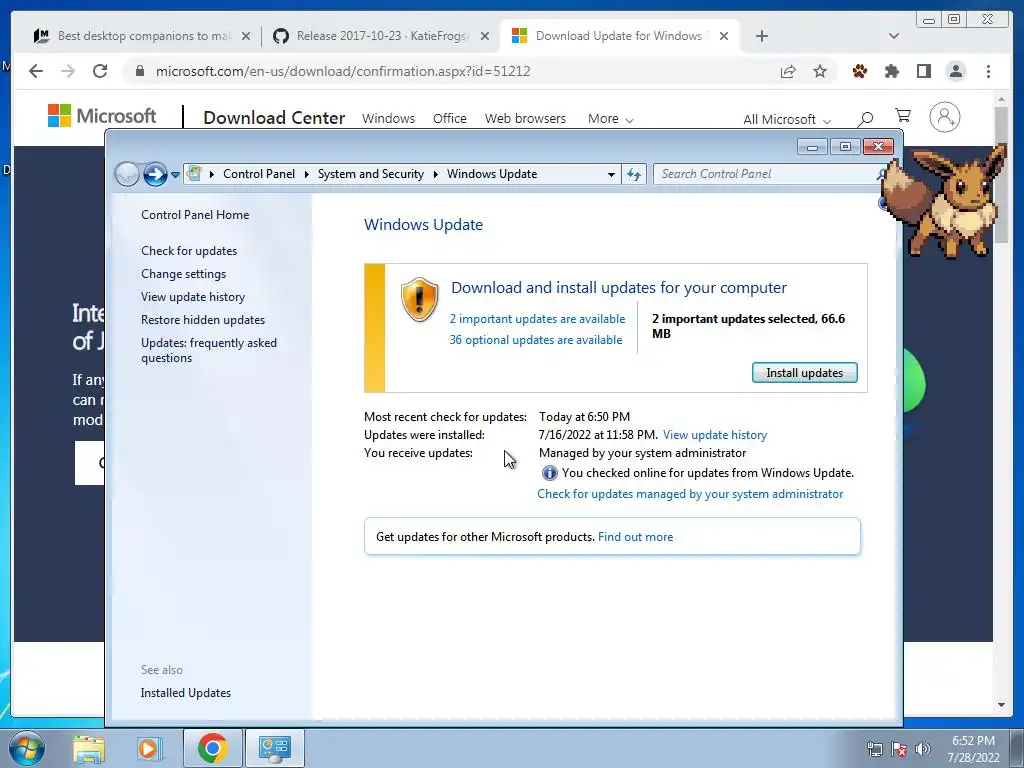This screenshot has height=768, width=1024.
Task: Click the network tray icon
Action: click(x=874, y=749)
